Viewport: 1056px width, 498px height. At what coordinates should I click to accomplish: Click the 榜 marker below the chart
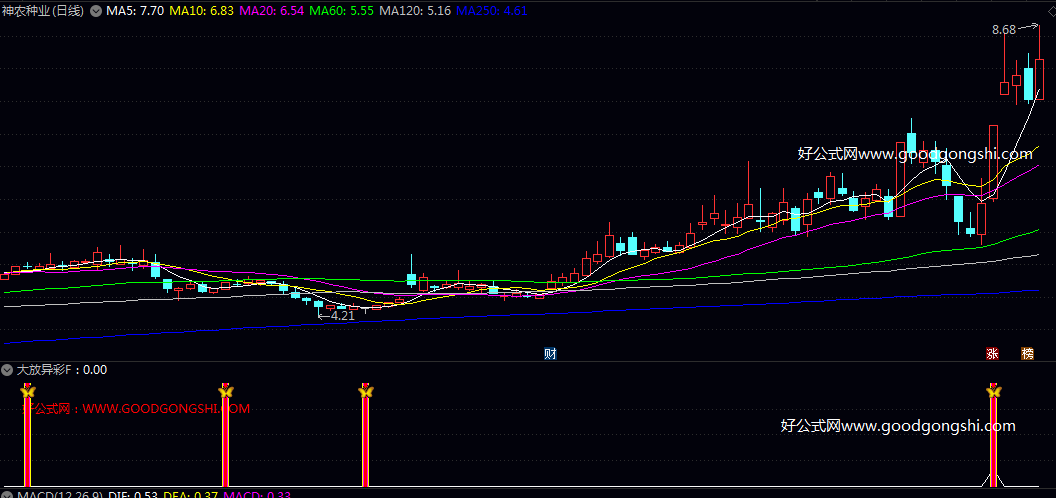1027,354
